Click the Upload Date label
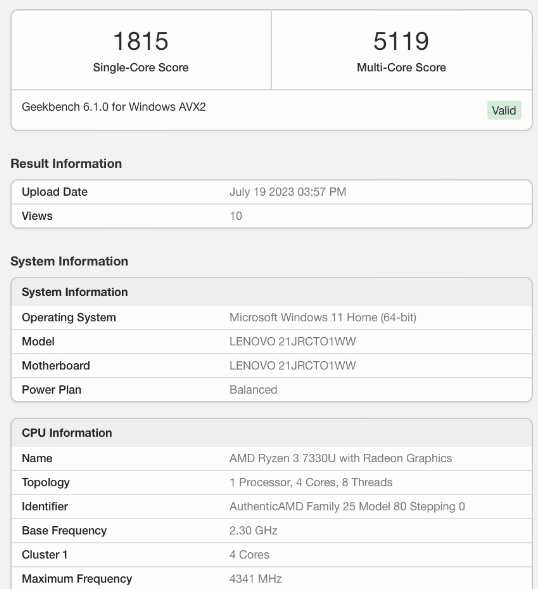Screen dimensions: 538x589 tap(54, 192)
